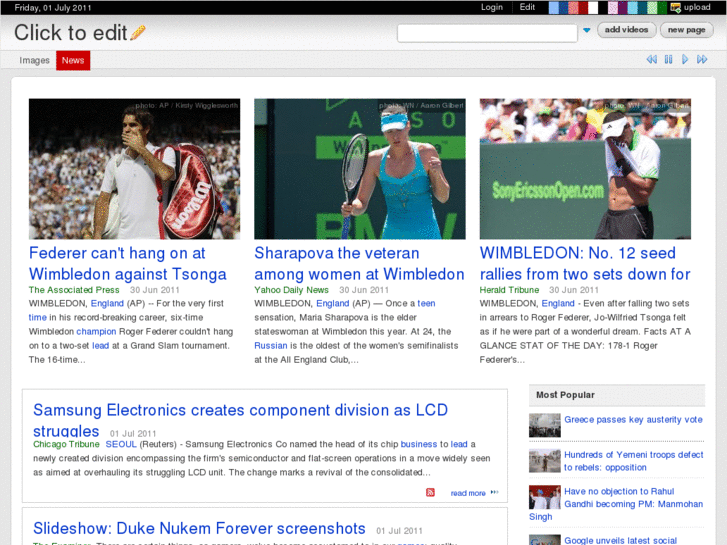Viewport: 727px width, 545px height.
Task: Open Slideshow: Duke Nukem Forever screenshots headline
Action: [x=199, y=528]
